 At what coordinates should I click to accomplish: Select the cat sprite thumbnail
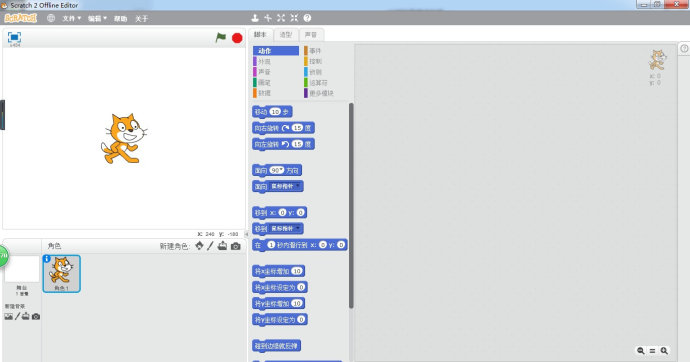62,273
